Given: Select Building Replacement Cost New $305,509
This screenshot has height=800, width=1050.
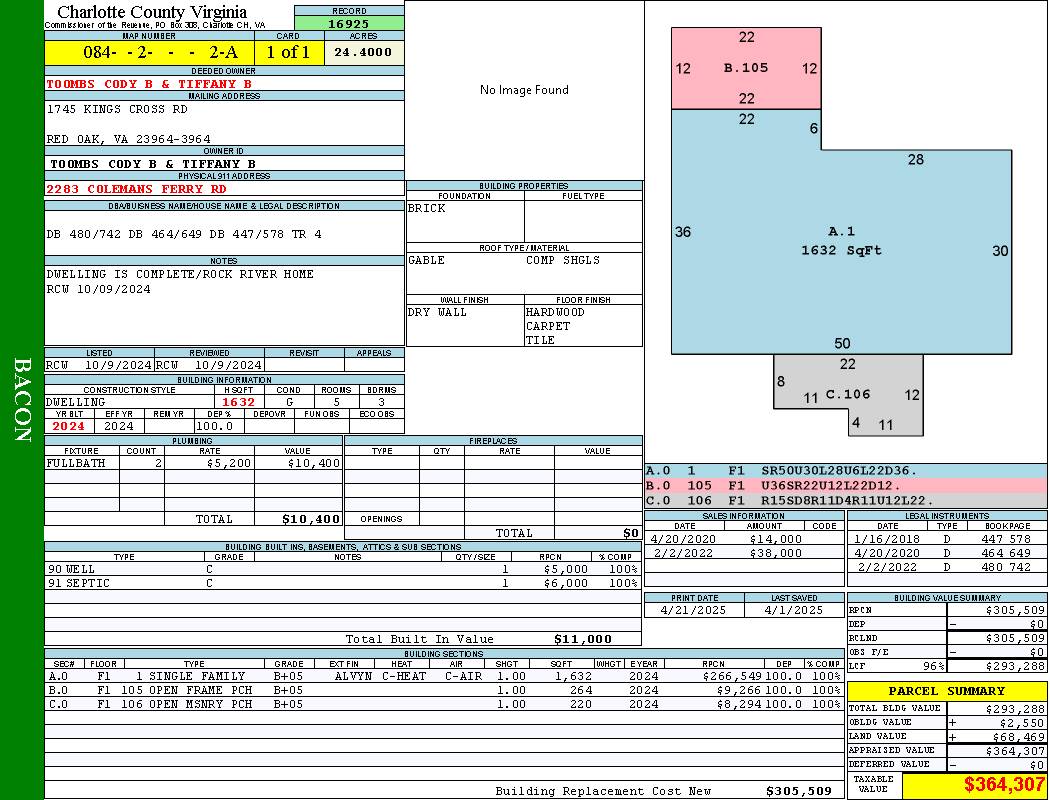Looking at the screenshot, I should tap(799, 791).
